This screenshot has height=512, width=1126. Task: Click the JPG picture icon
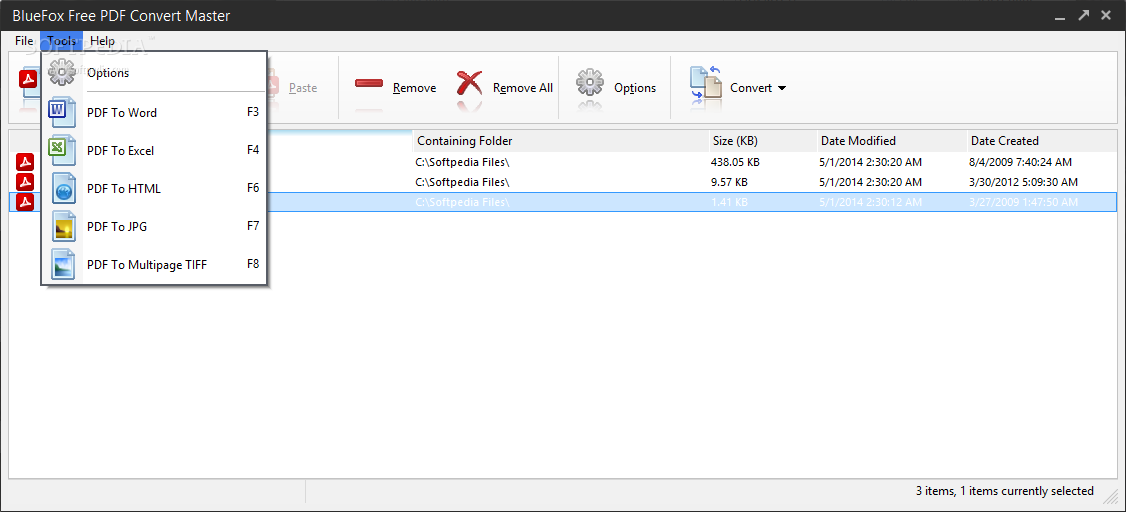pyautogui.click(x=62, y=227)
